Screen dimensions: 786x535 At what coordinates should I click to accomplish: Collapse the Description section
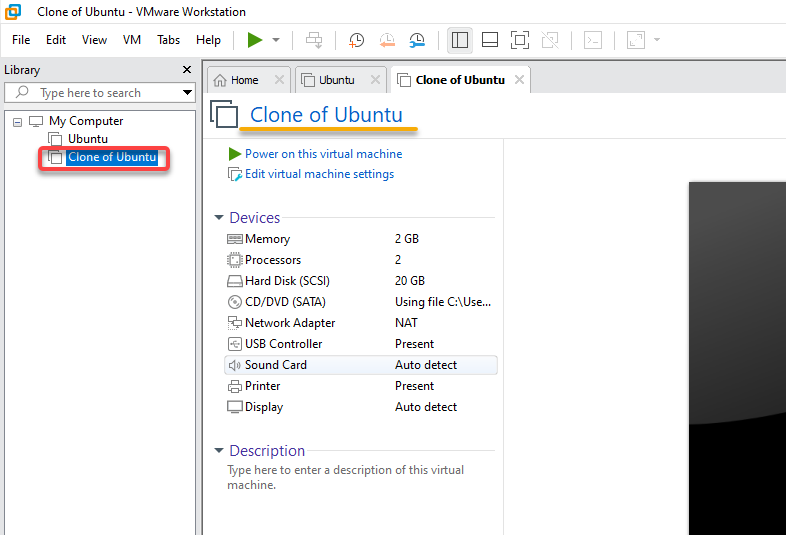219,451
